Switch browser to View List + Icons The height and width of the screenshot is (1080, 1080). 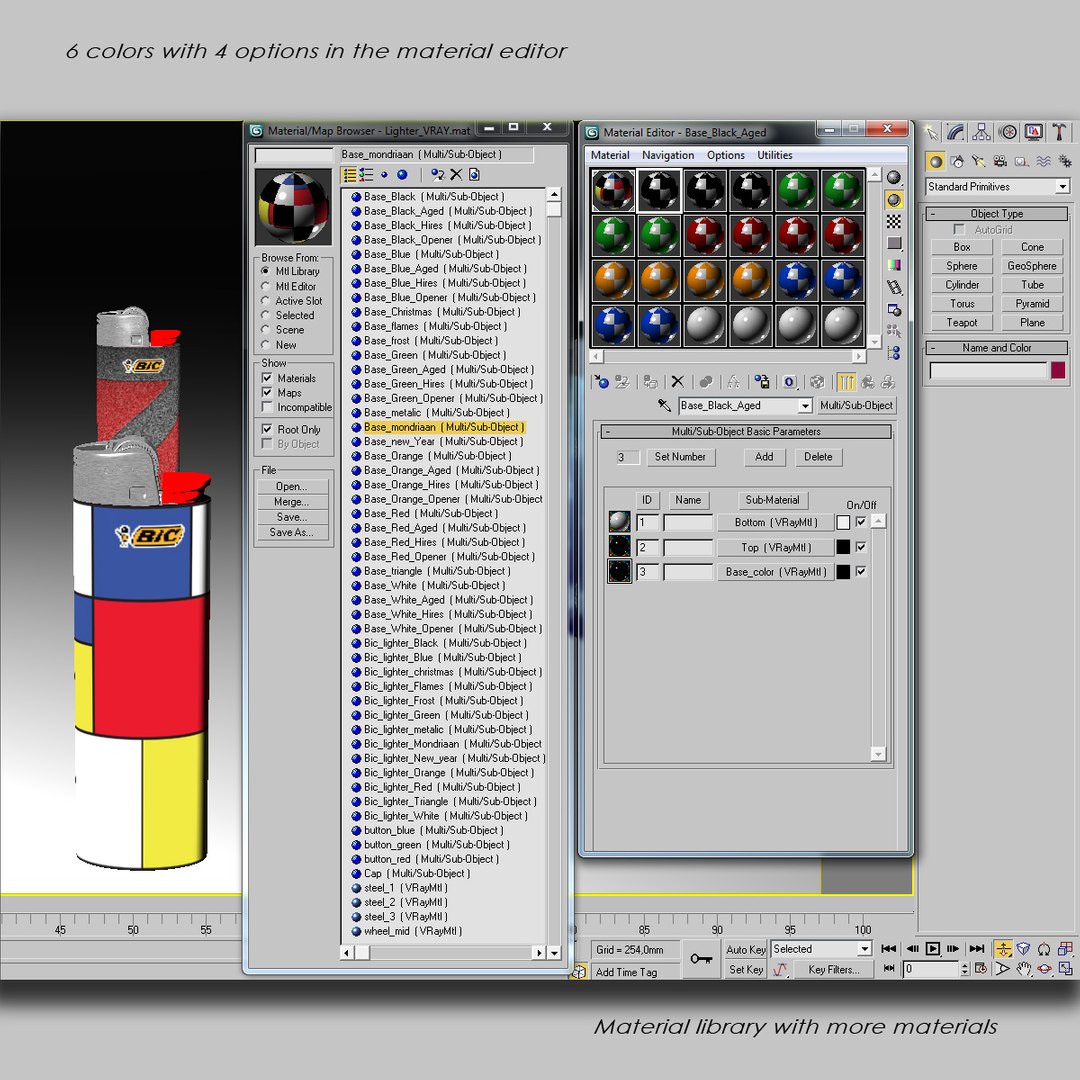click(x=366, y=175)
